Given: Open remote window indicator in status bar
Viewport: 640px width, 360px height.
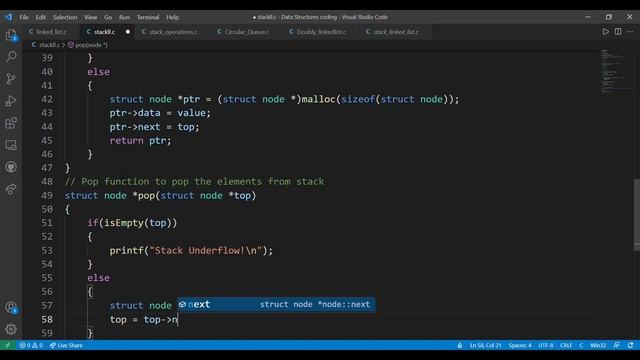Looking at the screenshot, I should point(7,345).
